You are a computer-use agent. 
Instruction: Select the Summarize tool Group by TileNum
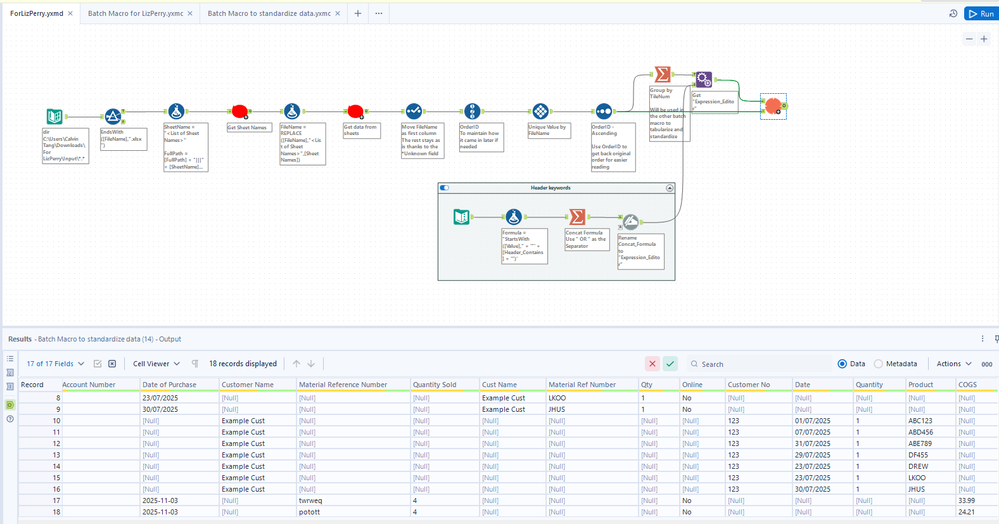(x=663, y=75)
